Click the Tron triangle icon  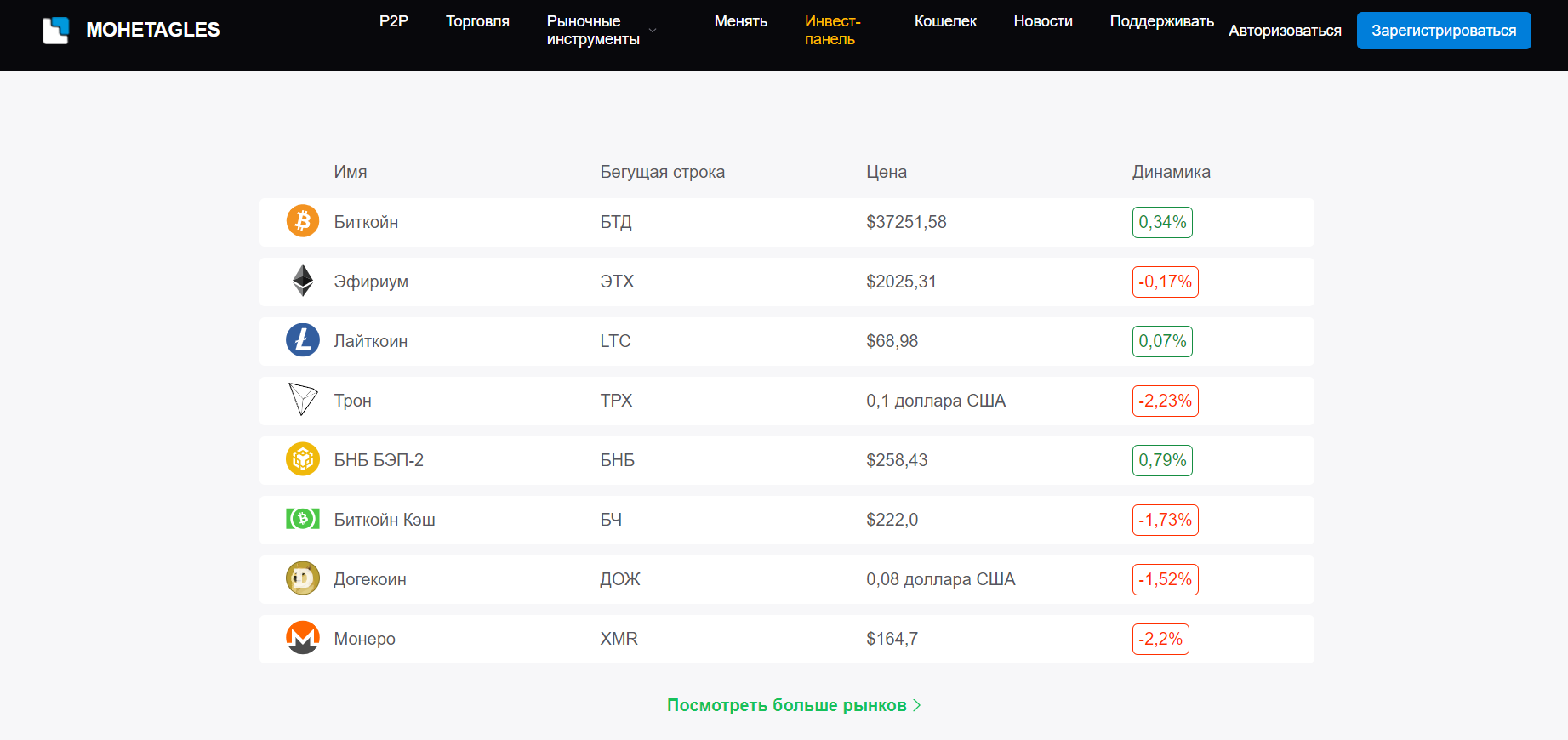[303, 399]
